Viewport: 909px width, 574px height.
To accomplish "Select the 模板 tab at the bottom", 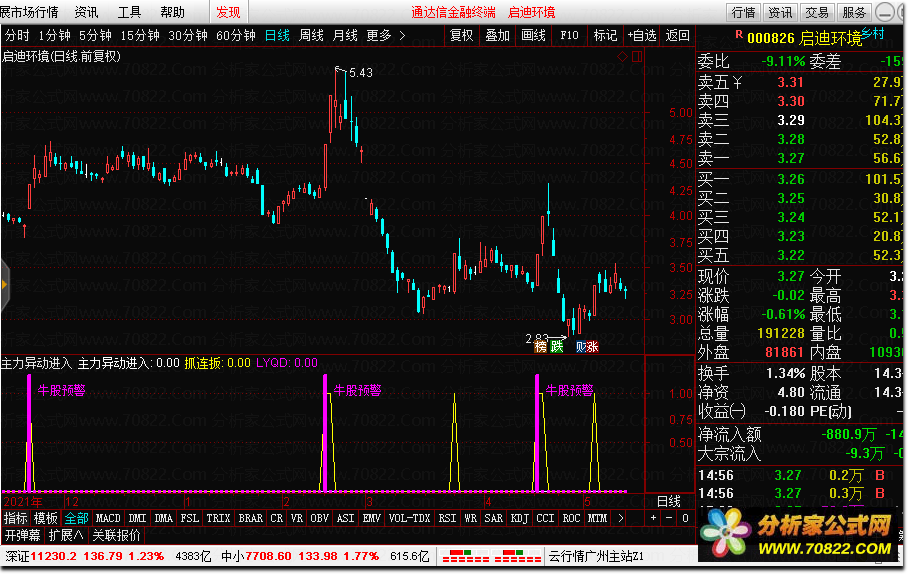I will [46, 518].
